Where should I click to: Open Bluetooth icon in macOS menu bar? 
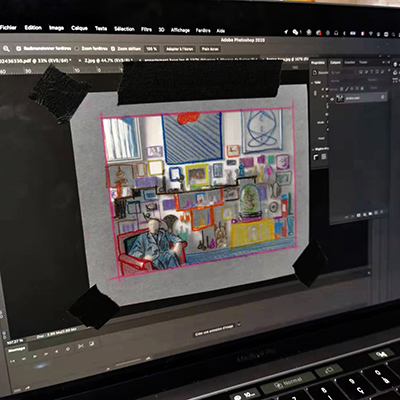click(344, 33)
